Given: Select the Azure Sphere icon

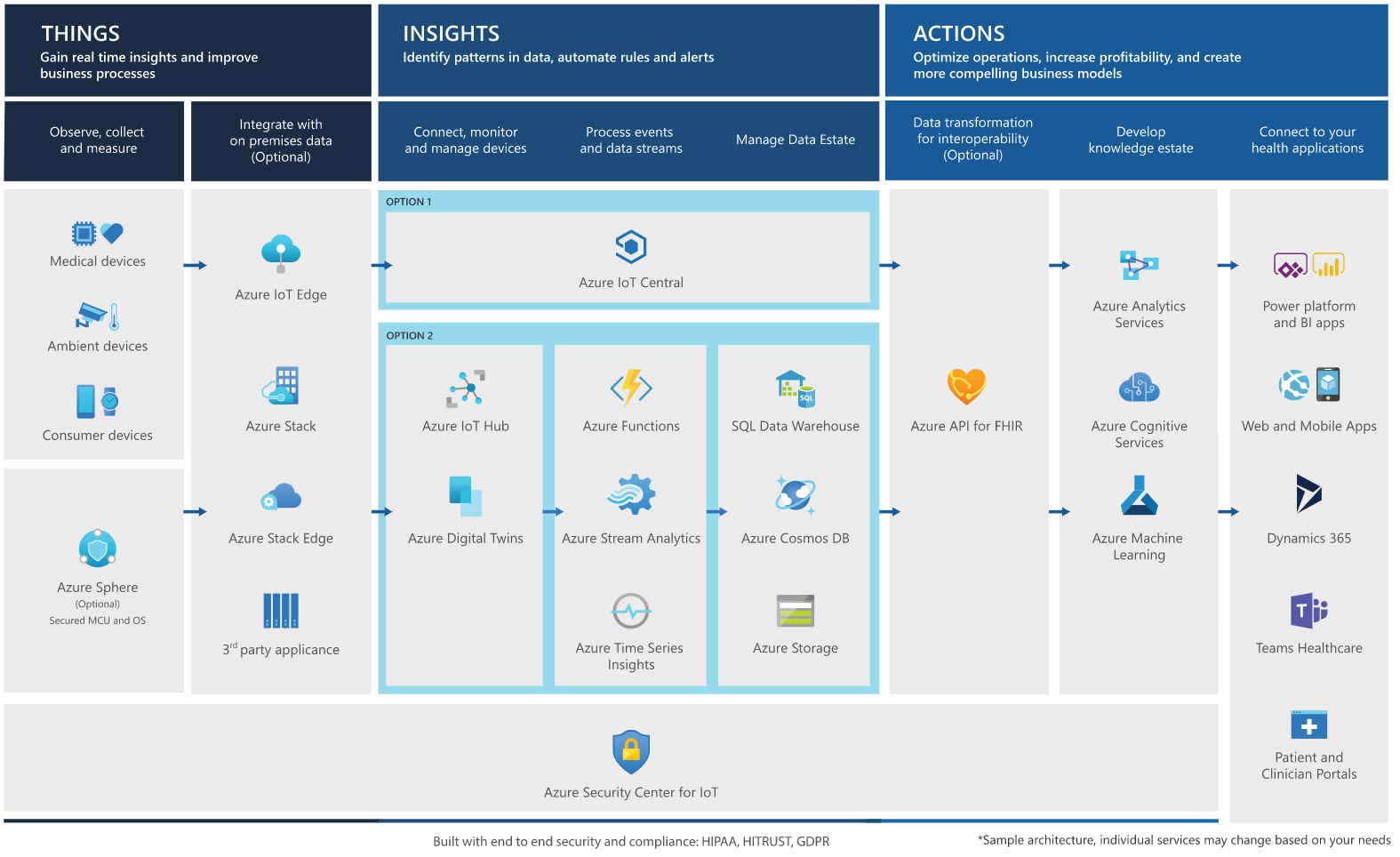Looking at the screenshot, I should coord(98,549).
